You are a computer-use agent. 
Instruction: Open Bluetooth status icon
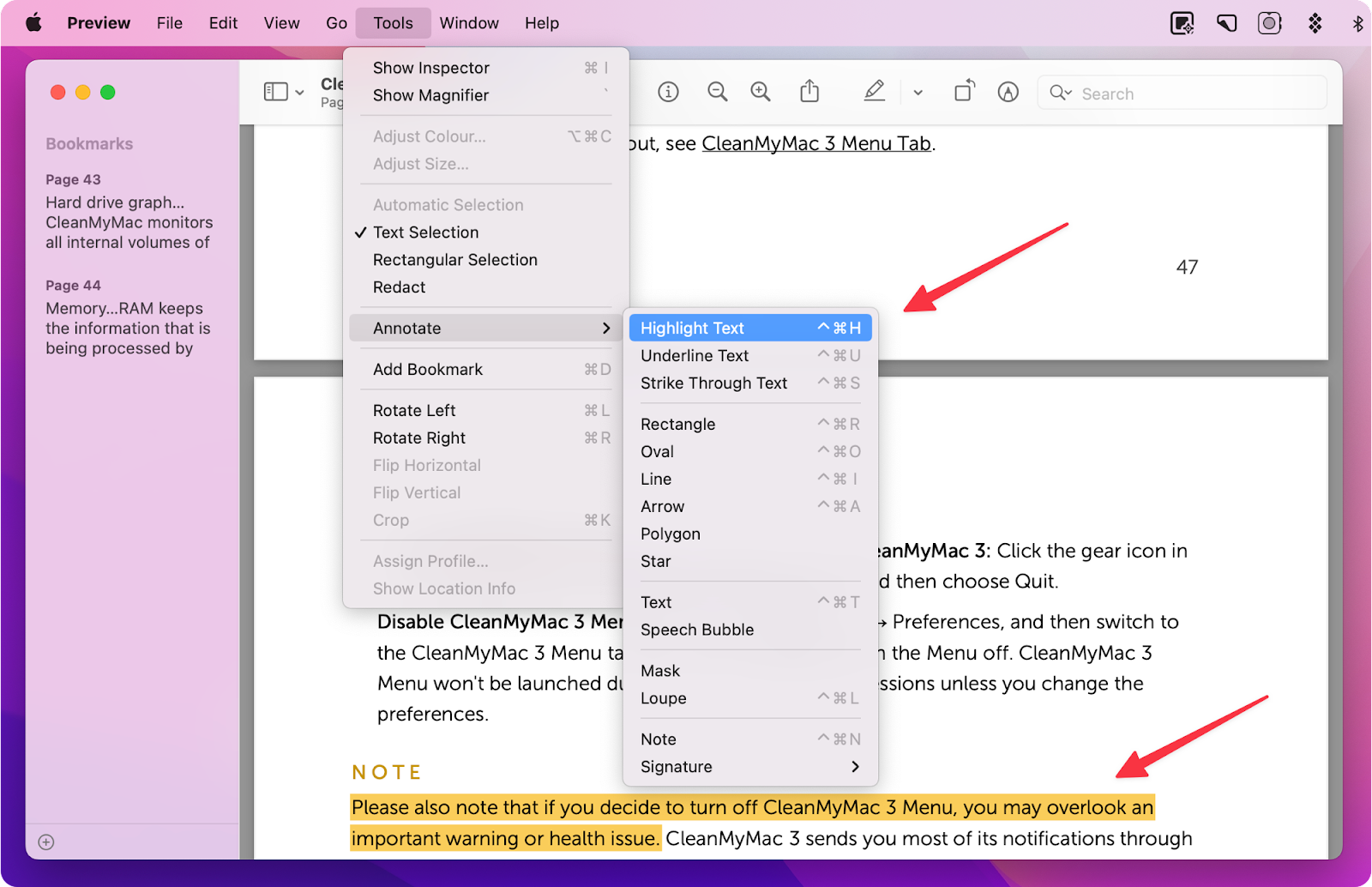point(1357,23)
